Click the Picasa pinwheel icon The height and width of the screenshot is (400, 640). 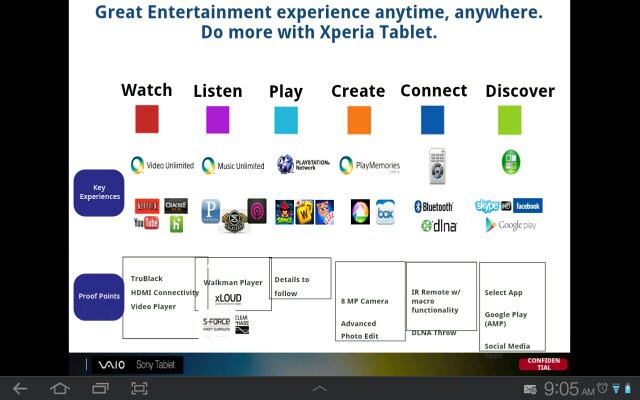(360, 212)
